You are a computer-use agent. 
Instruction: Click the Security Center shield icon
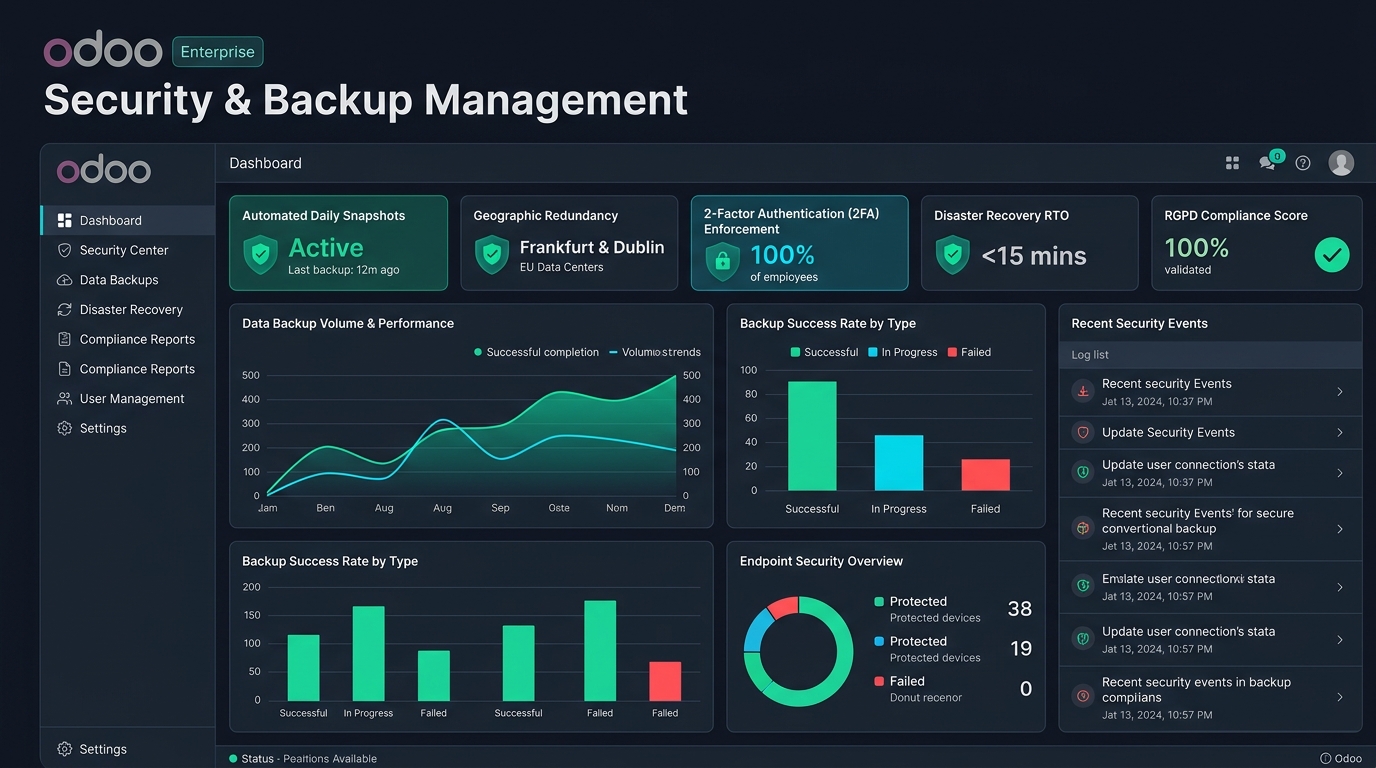point(65,250)
